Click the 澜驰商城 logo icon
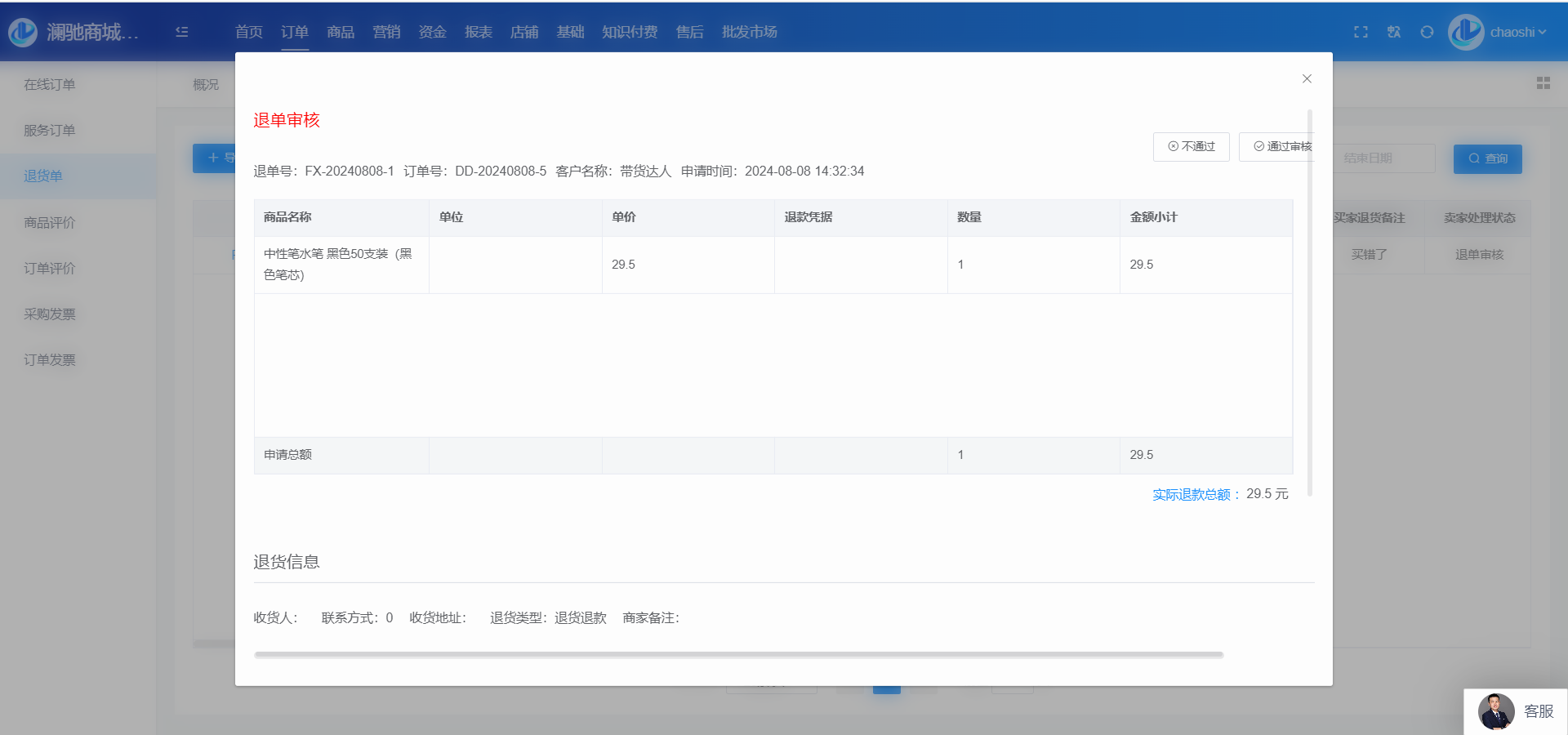 point(23,32)
